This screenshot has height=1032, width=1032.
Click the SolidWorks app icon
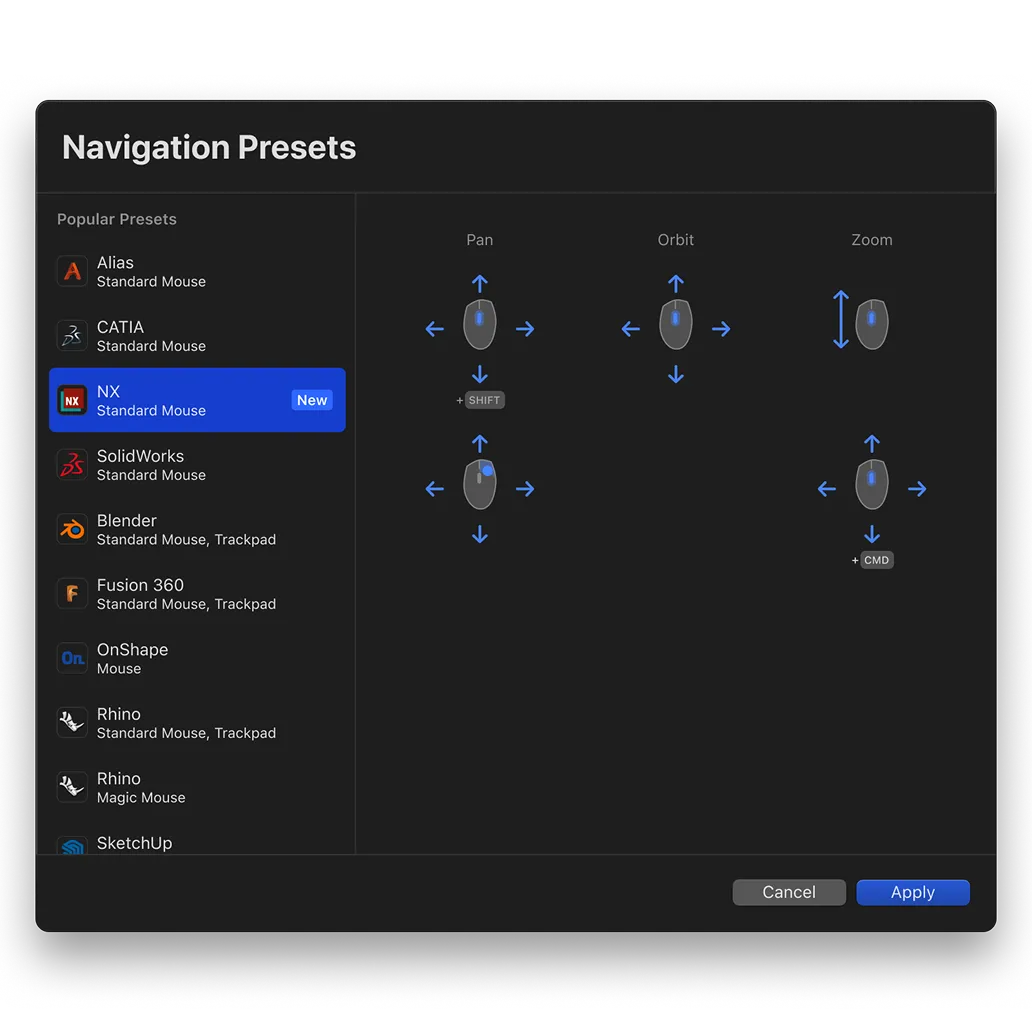point(72,465)
